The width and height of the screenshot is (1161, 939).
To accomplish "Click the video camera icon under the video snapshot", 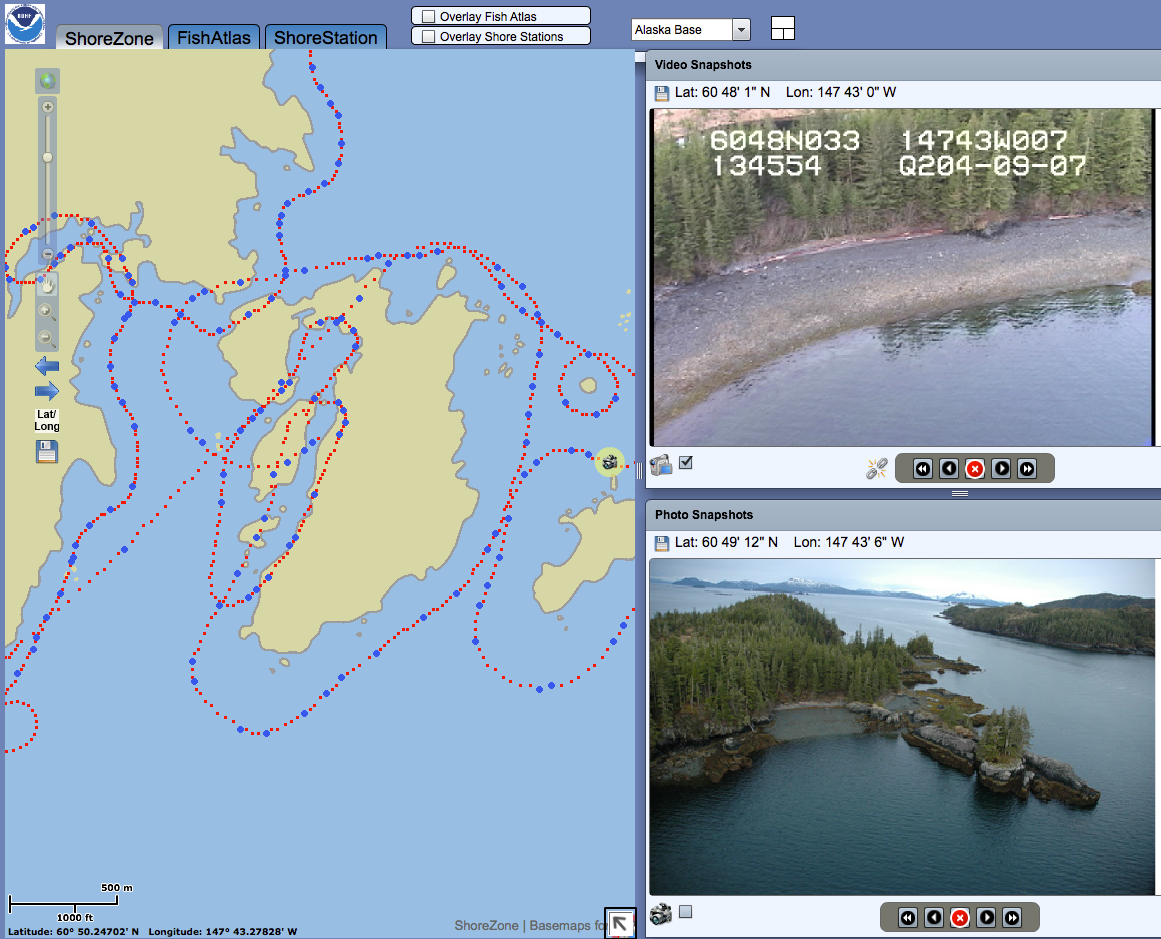I will pos(661,463).
